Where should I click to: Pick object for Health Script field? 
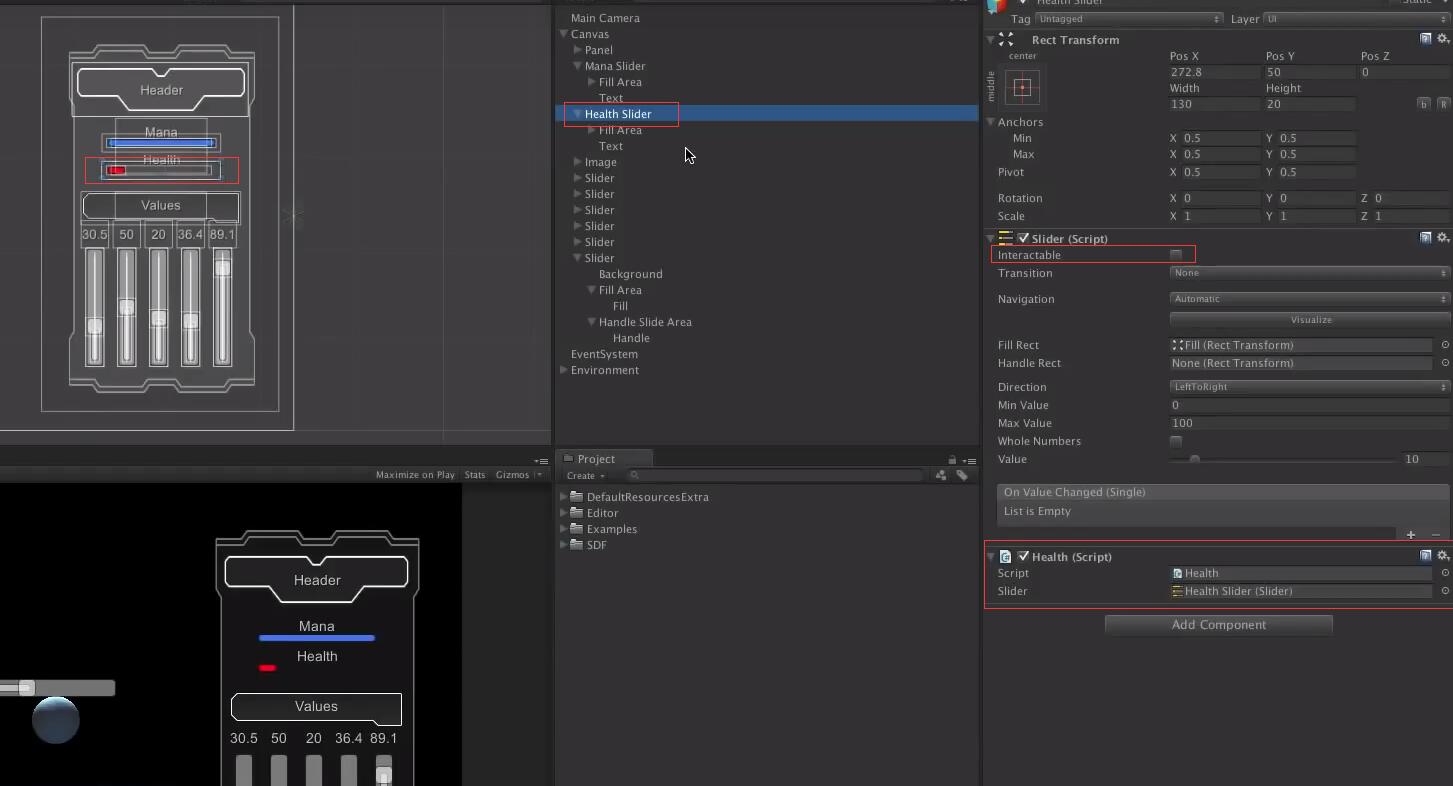pos(1445,573)
